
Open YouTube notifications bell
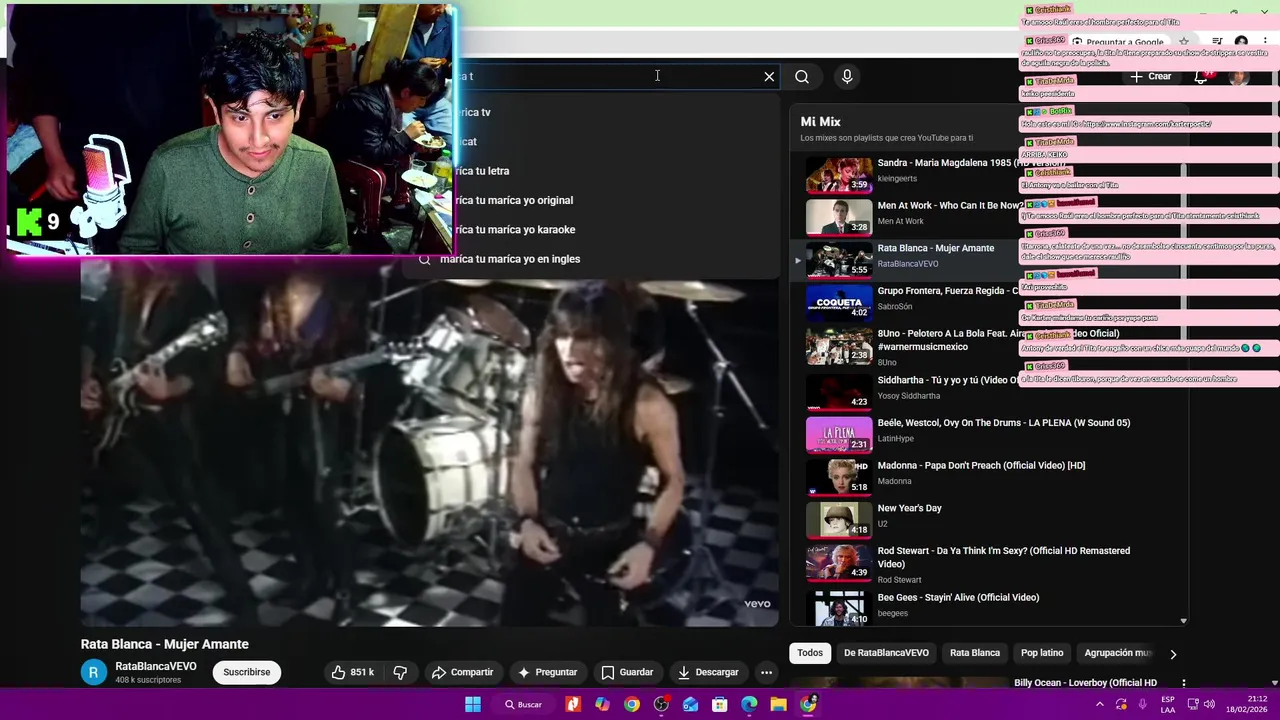click(x=1202, y=76)
